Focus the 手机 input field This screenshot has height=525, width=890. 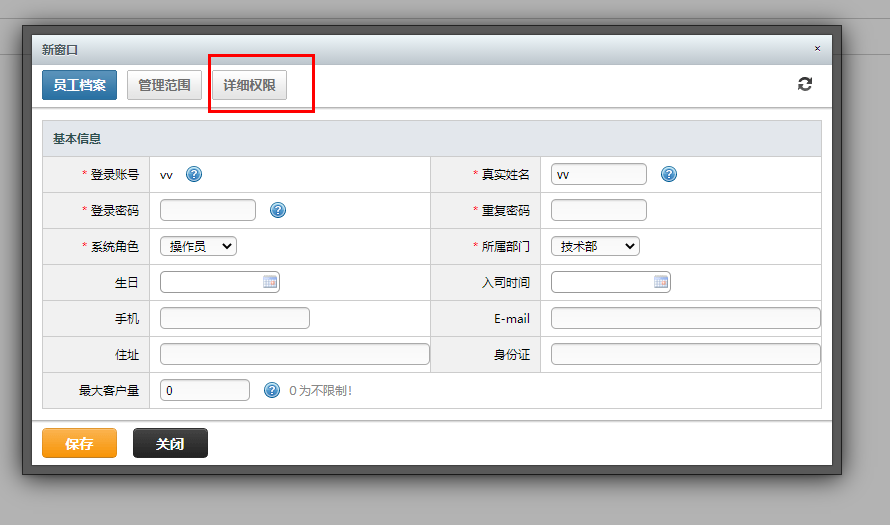tap(235, 318)
